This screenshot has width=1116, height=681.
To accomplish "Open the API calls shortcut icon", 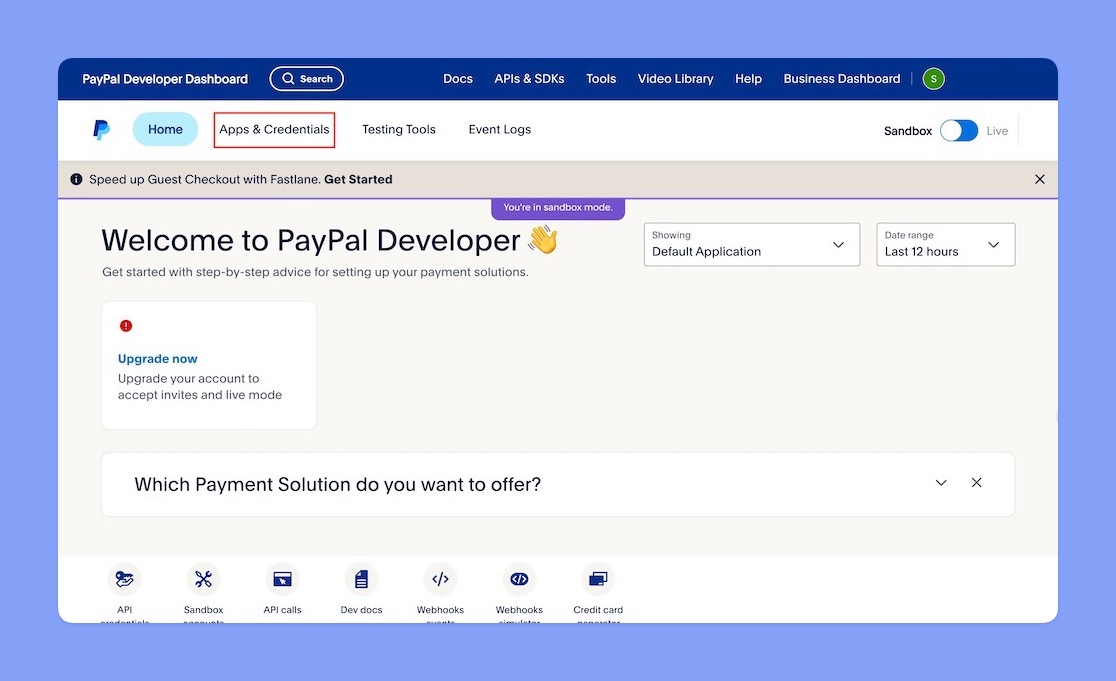I will pos(283,579).
